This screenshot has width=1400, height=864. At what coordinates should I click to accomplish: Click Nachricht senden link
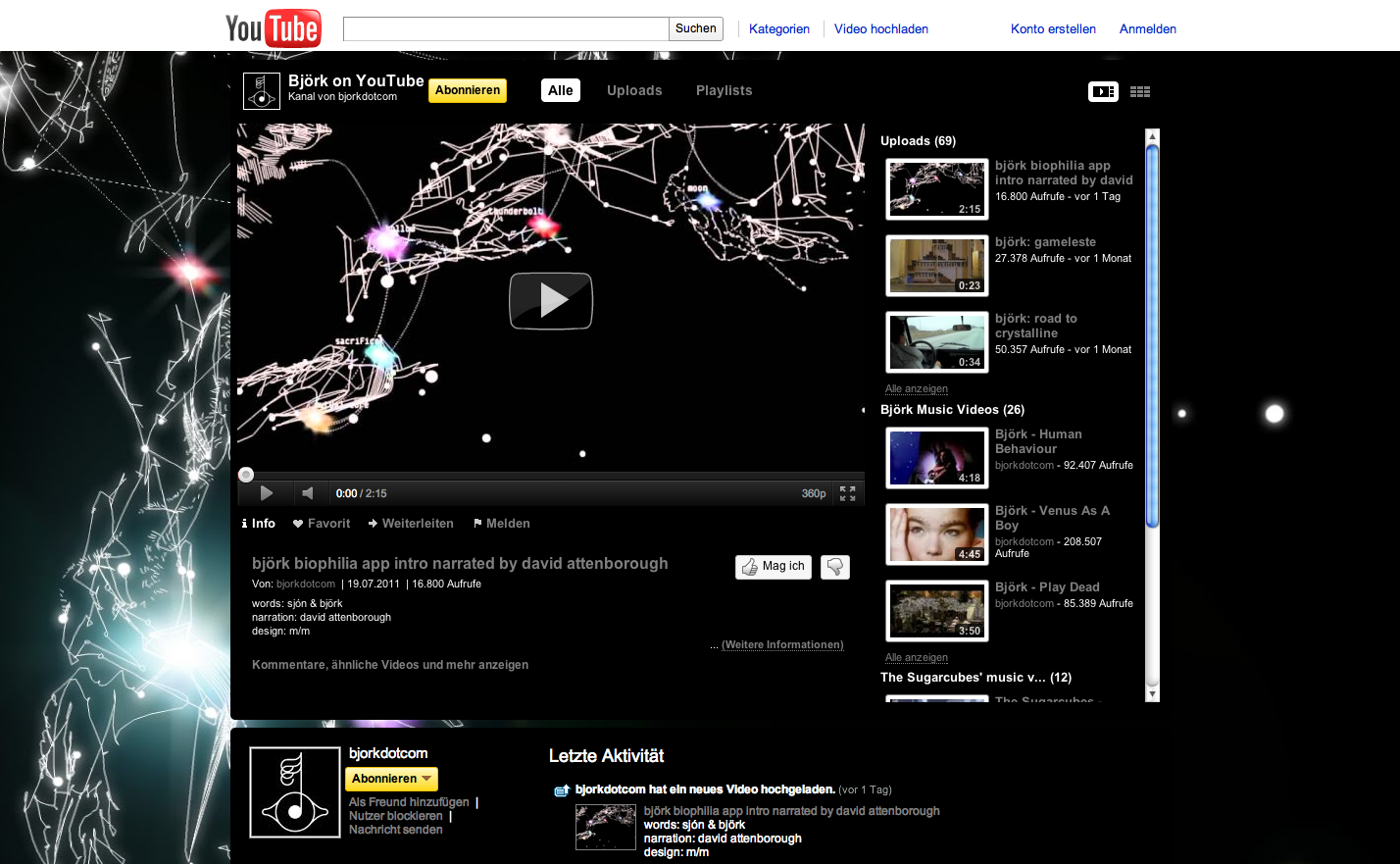(x=396, y=830)
